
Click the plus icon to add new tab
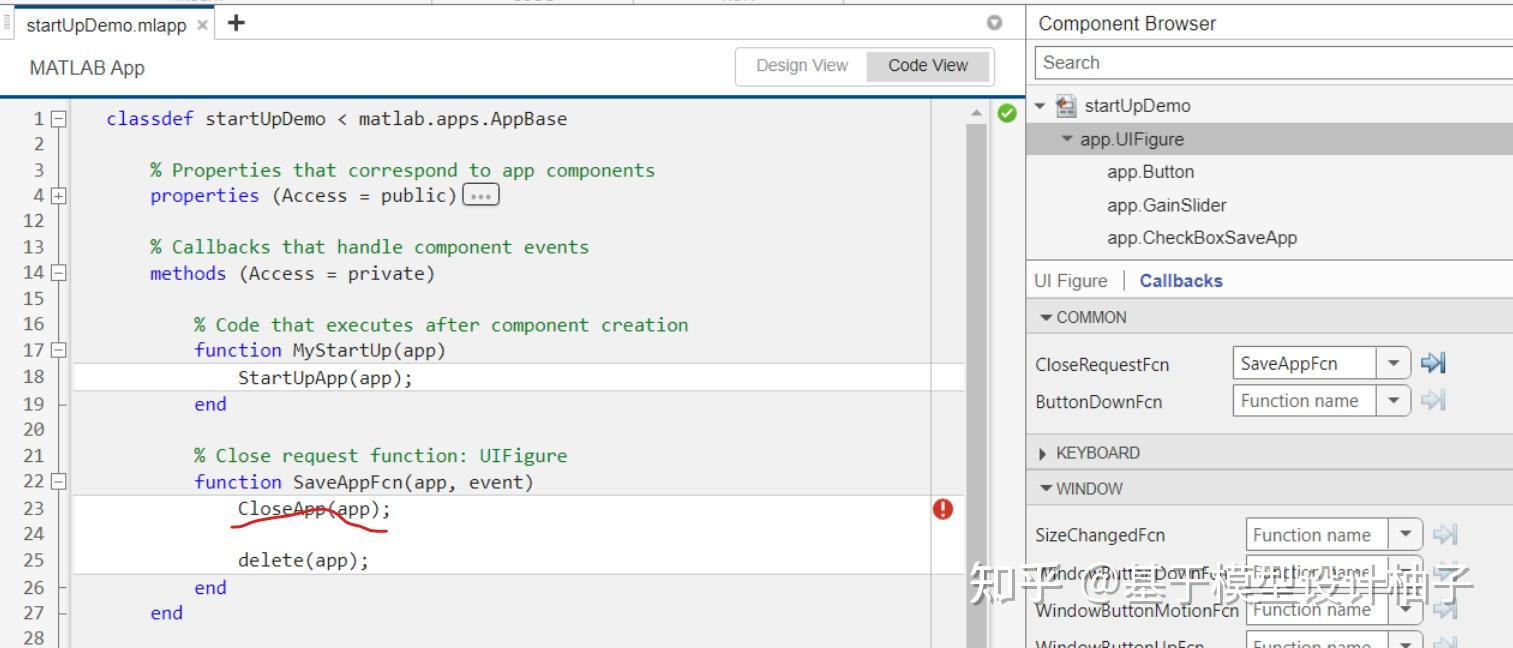[x=236, y=23]
